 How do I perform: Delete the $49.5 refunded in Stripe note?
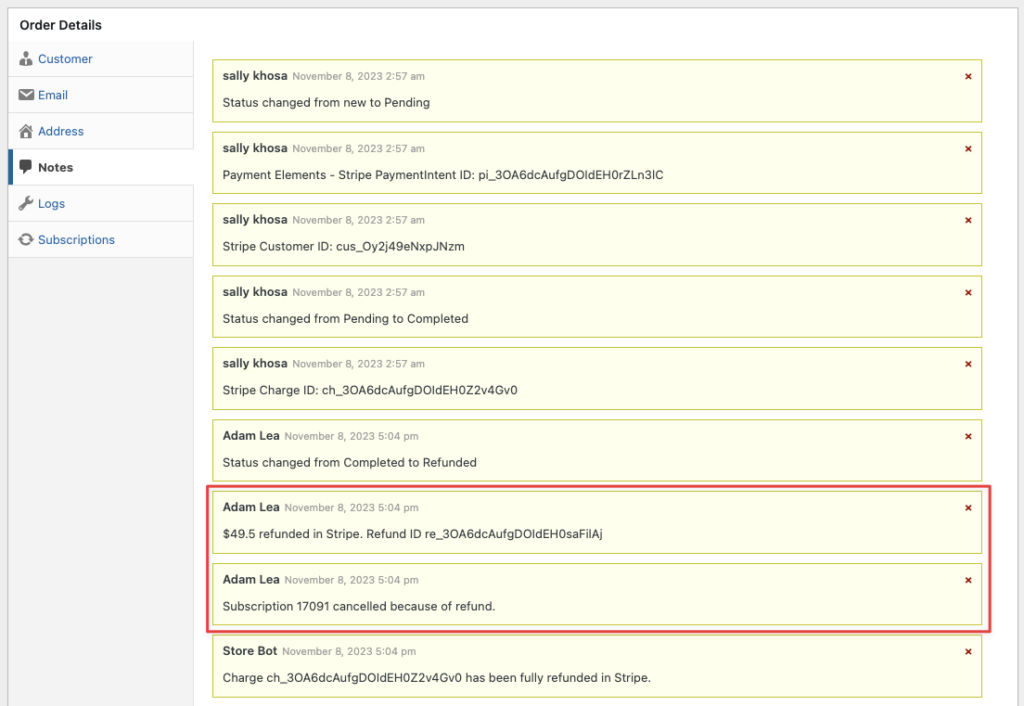tap(968, 508)
